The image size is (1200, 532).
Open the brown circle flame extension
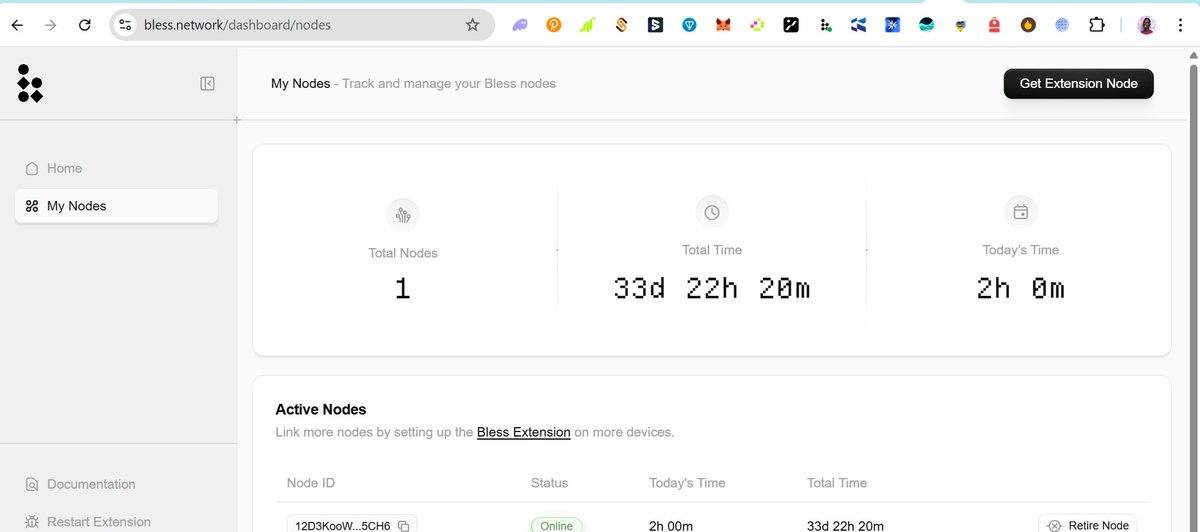1028,25
